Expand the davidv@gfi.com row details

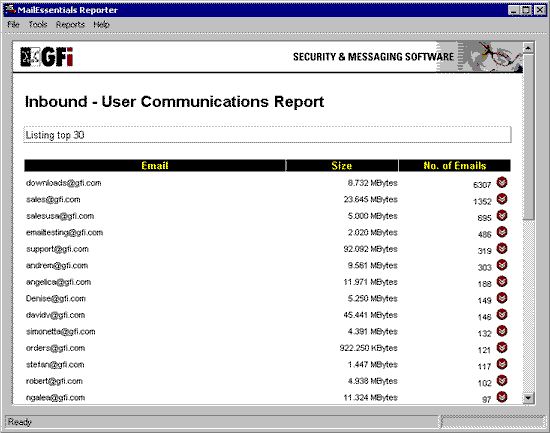(502, 314)
